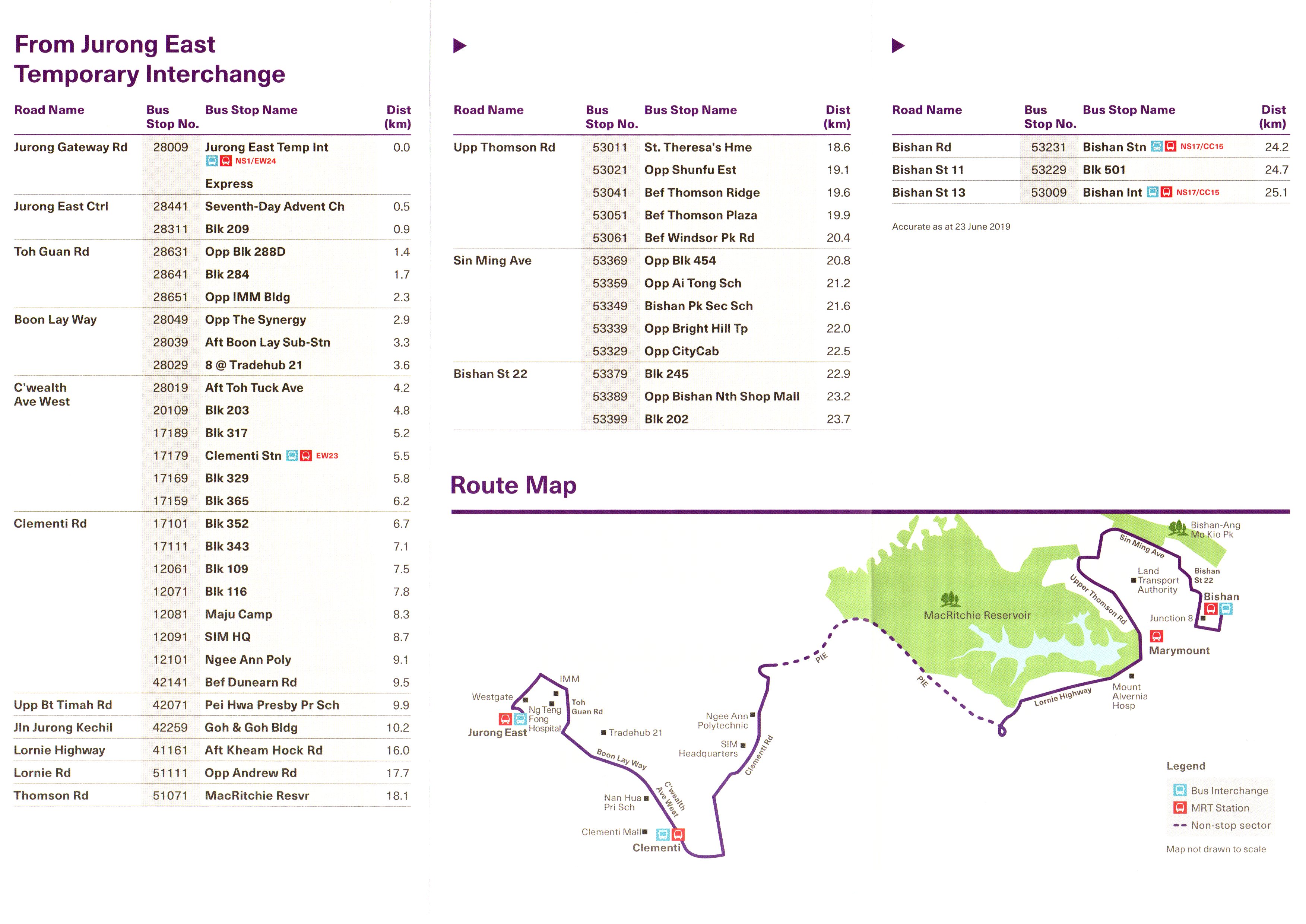Click the NS1/EW24 station code text
This screenshot has height=924, width=1306.
(x=256, y=161)
